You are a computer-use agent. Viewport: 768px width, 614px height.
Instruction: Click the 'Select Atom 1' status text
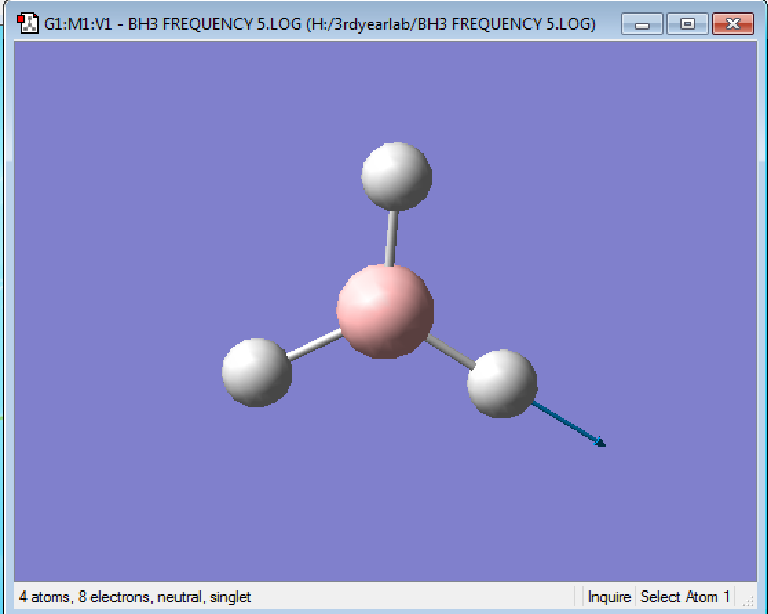click(685, 597)
